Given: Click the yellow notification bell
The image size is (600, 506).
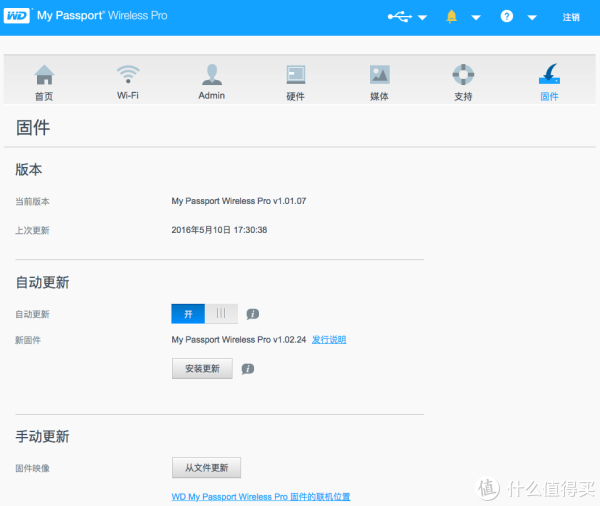Looking at the screenshot, I should click(452, 16).
